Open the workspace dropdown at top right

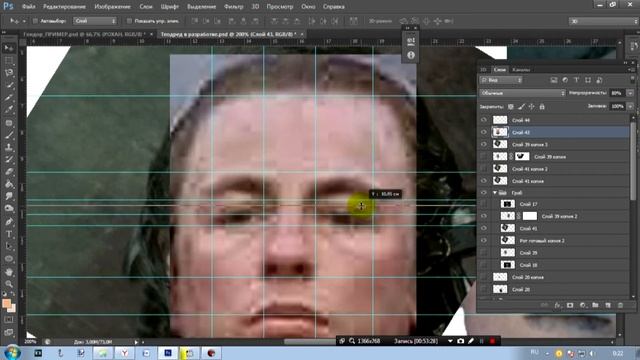603,21
